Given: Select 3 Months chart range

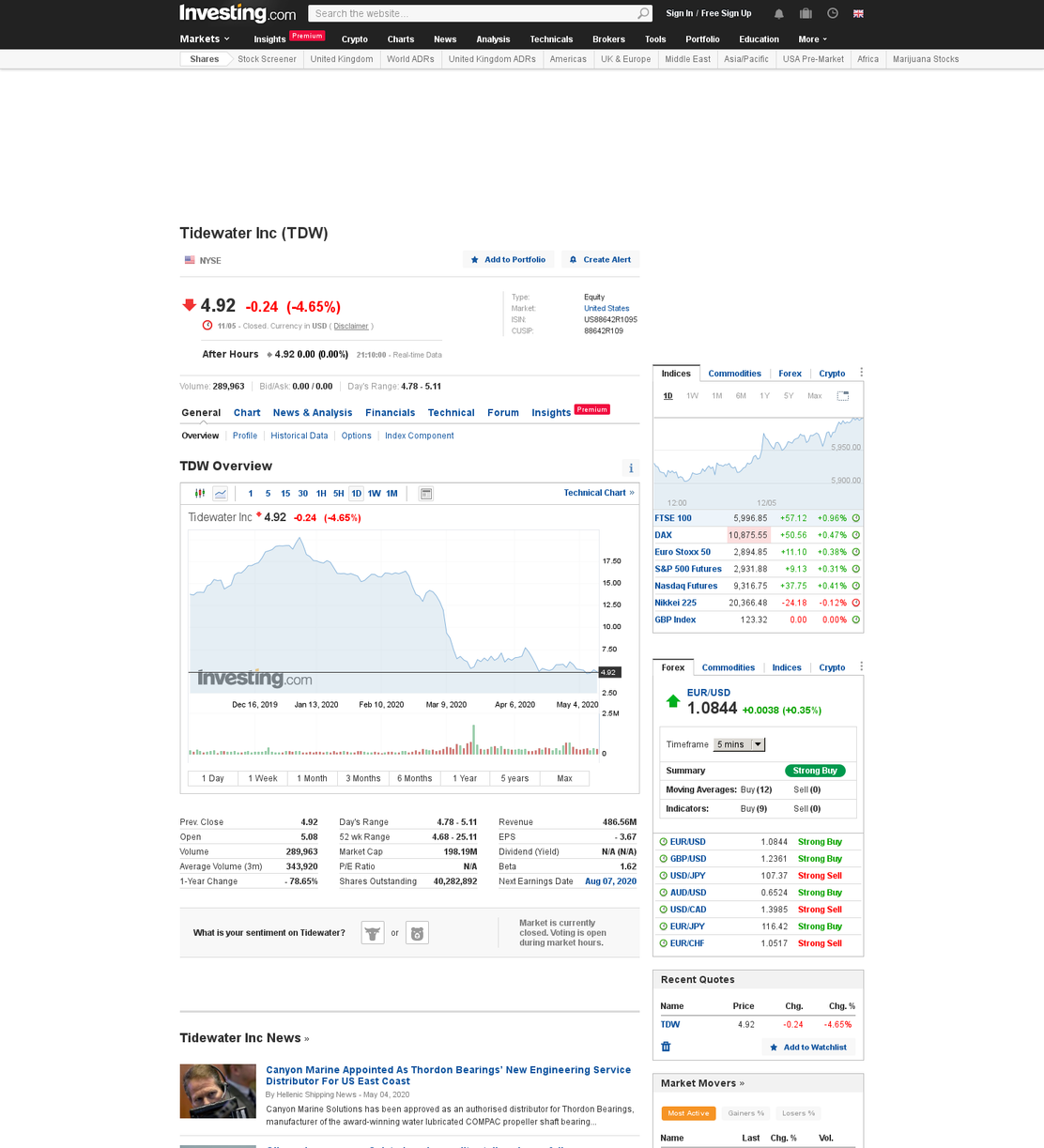Looking at the screenshot, I should (363, 778).
